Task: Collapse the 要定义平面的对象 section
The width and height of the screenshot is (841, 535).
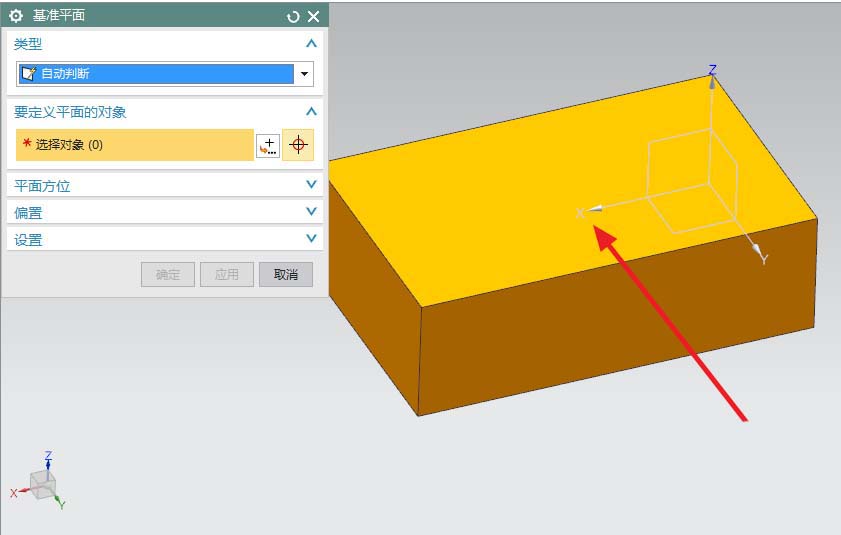Action: (311, 112)
